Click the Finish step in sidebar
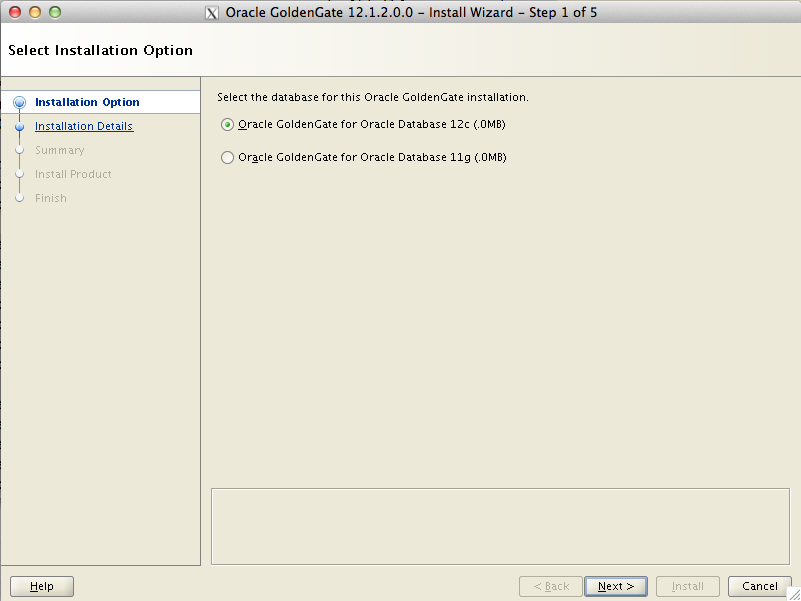The image size is (801, 601). [x=51, y=198]
